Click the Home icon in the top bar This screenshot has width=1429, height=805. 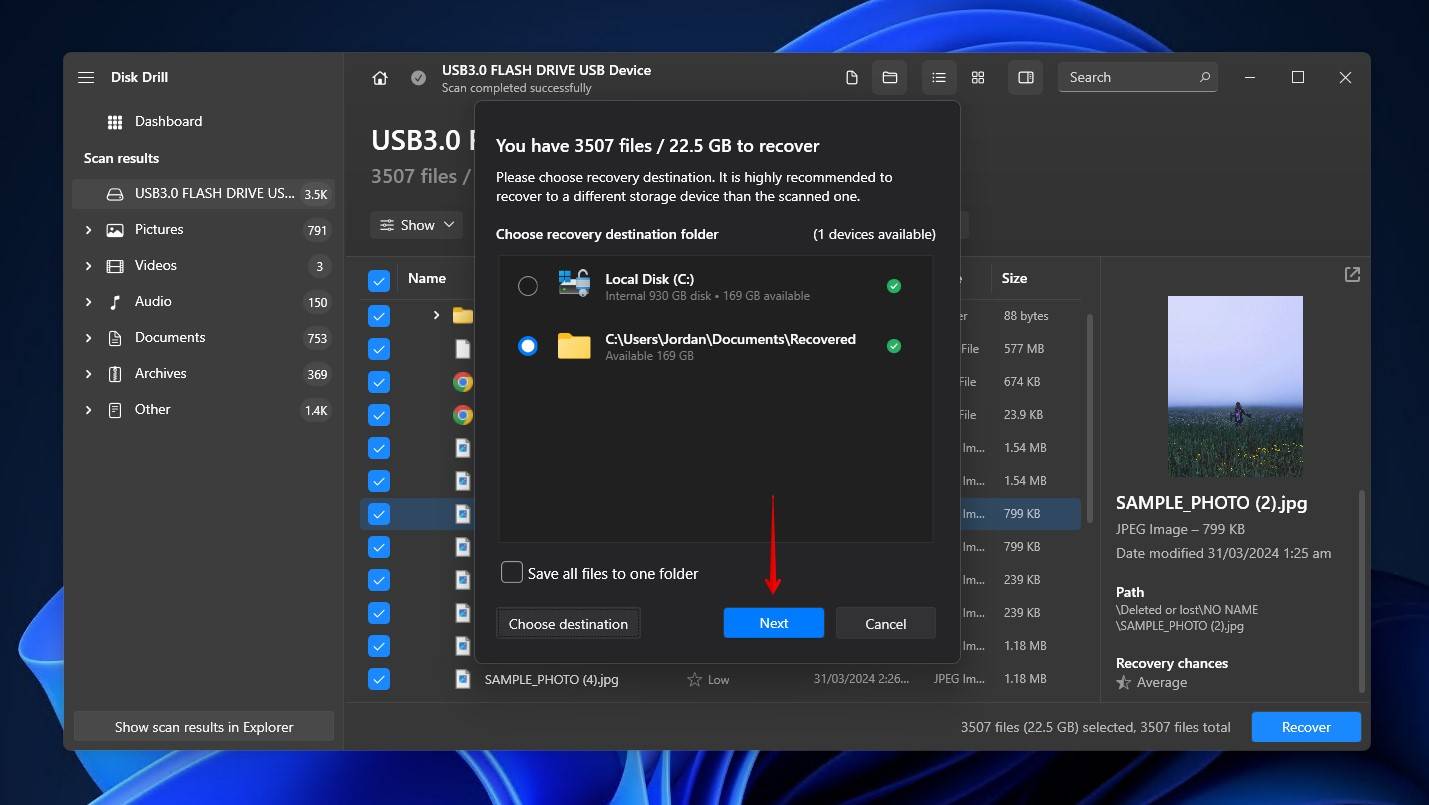point(380,78)
